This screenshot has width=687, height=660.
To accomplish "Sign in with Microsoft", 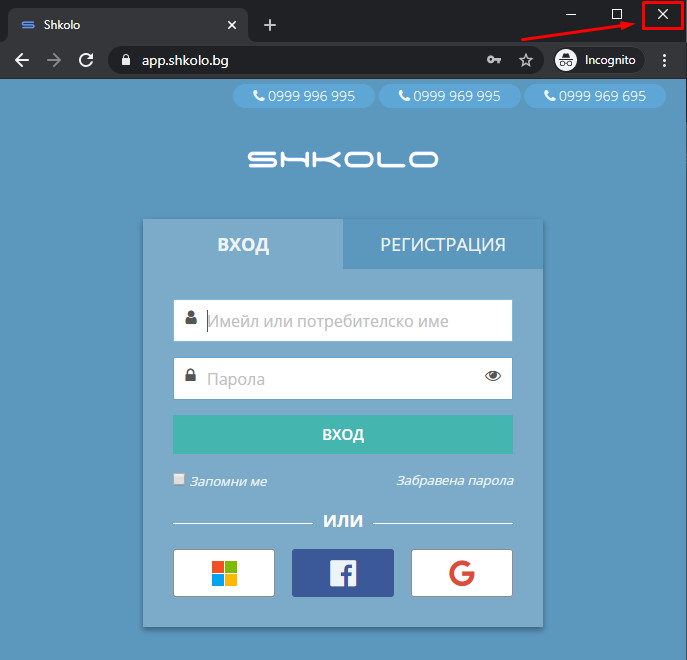I will [224, 573].
